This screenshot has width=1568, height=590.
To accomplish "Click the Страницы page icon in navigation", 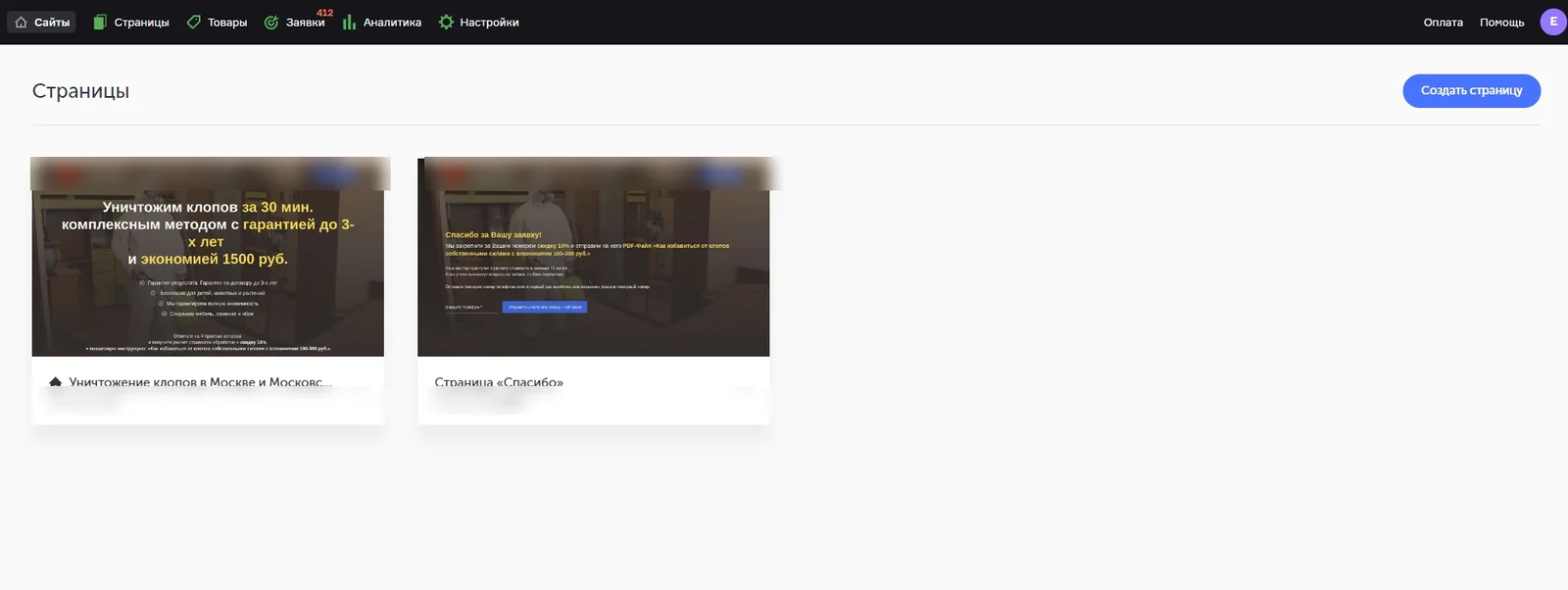I will 100,23.
